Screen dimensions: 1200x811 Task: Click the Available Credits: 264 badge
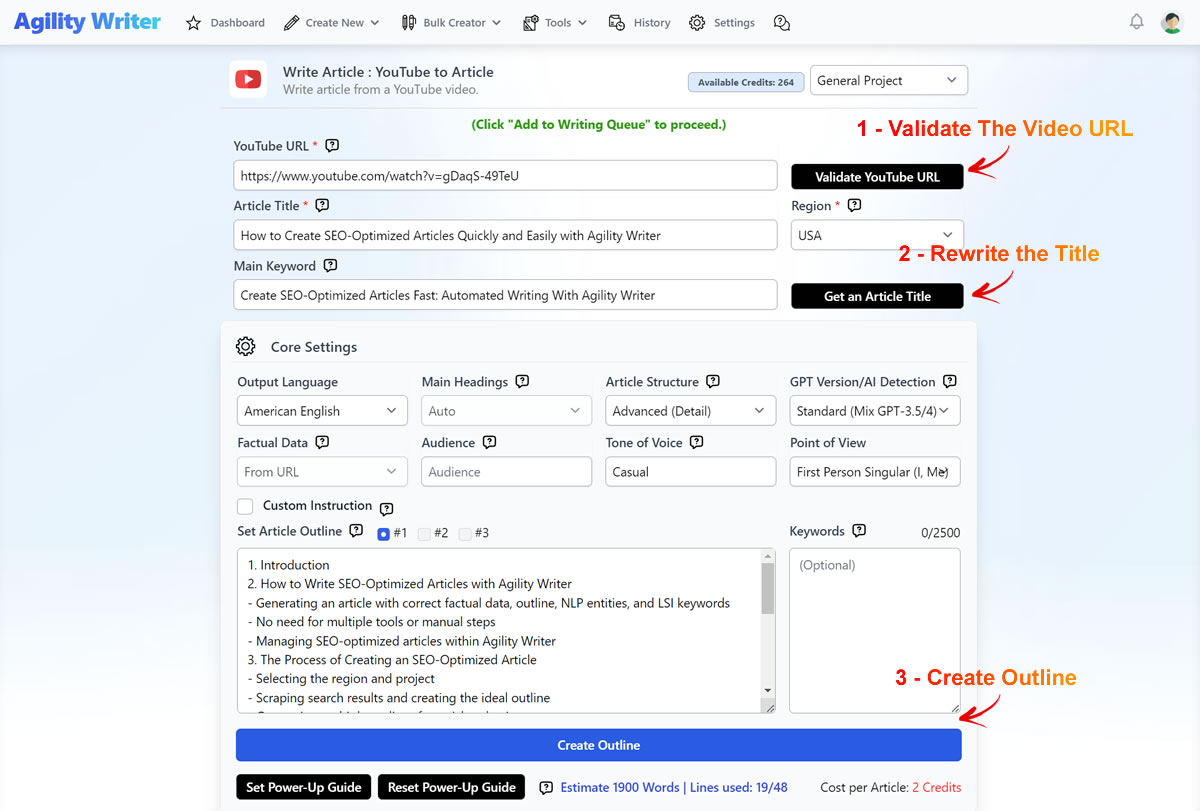746,82
